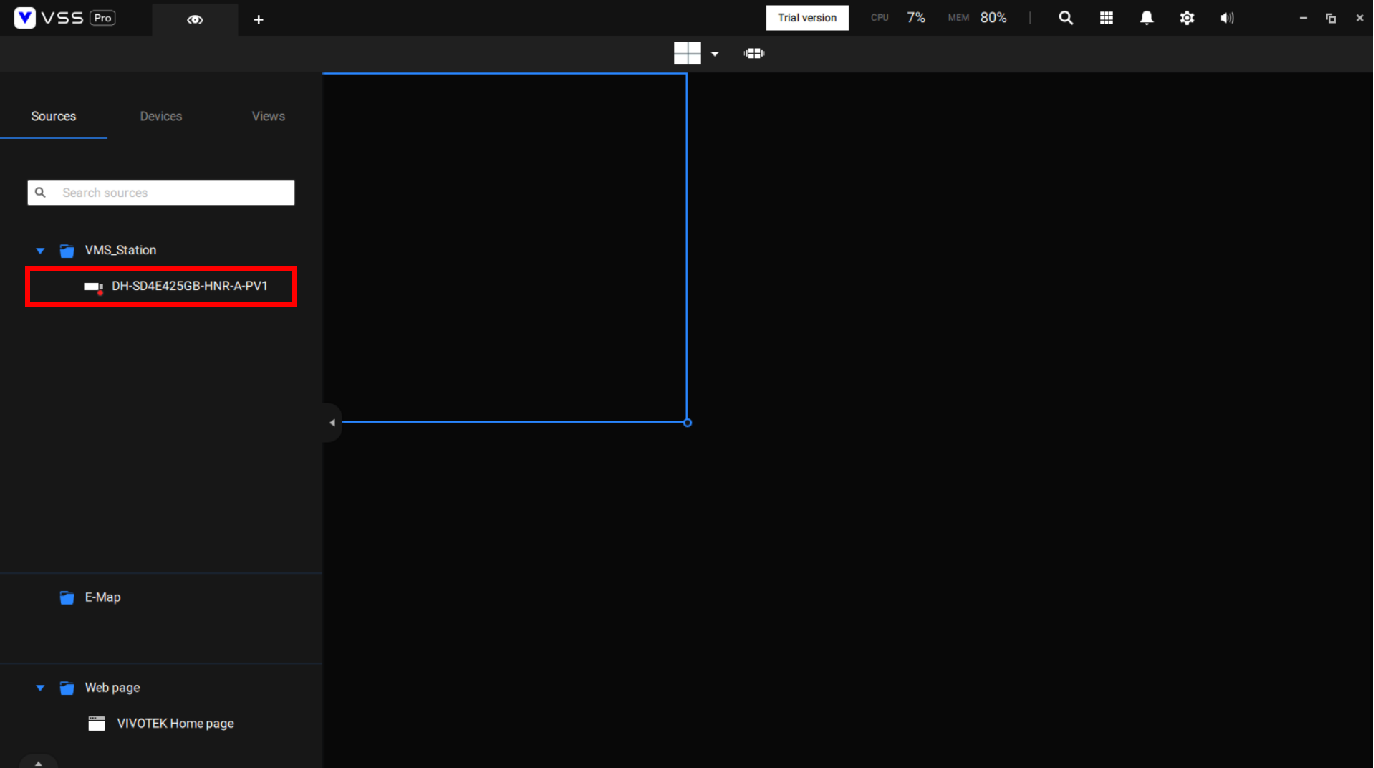The image size is (1374, 768).
Task: Collapse the Web page tree node
Action: click(40, 688)
